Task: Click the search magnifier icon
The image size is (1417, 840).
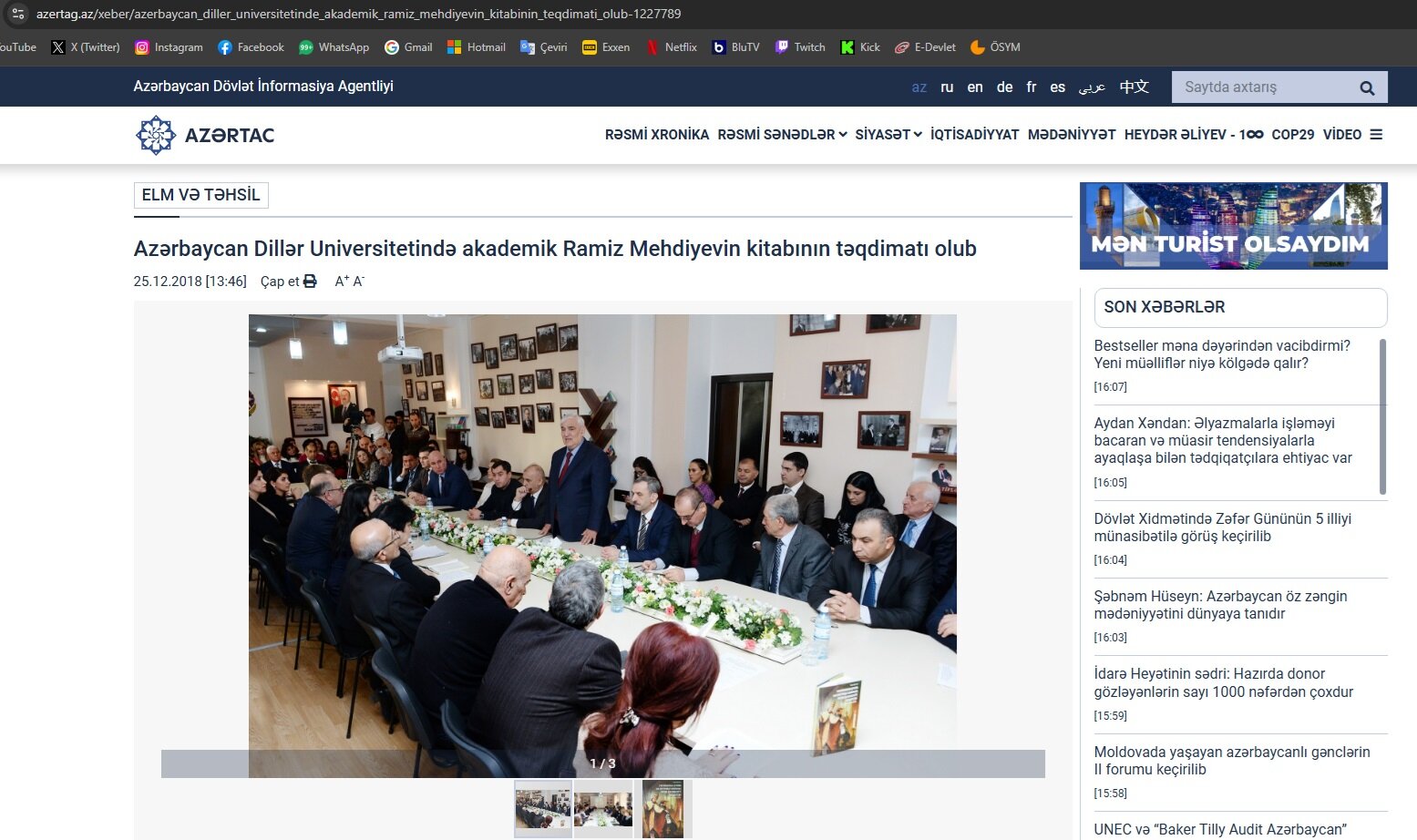Action: 1367,87
